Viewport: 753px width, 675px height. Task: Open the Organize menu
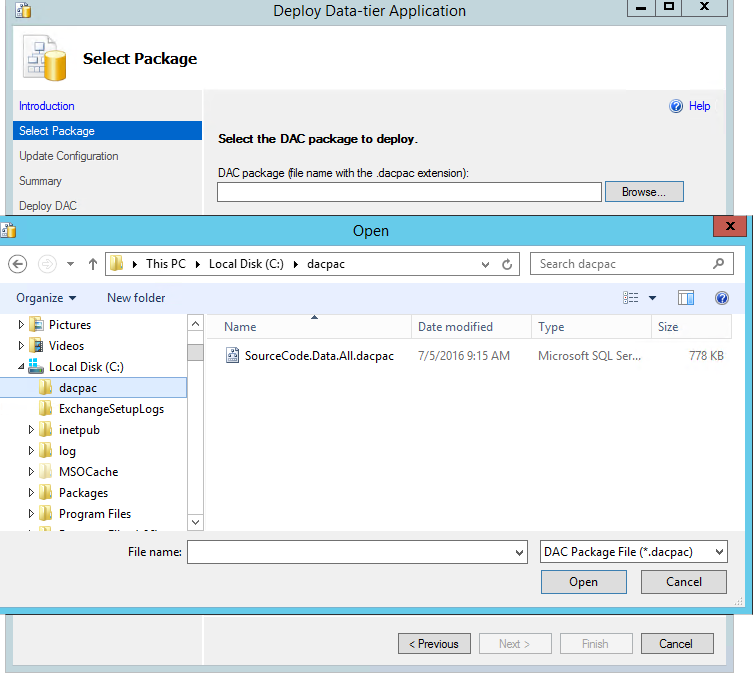[x=46, y=298]
